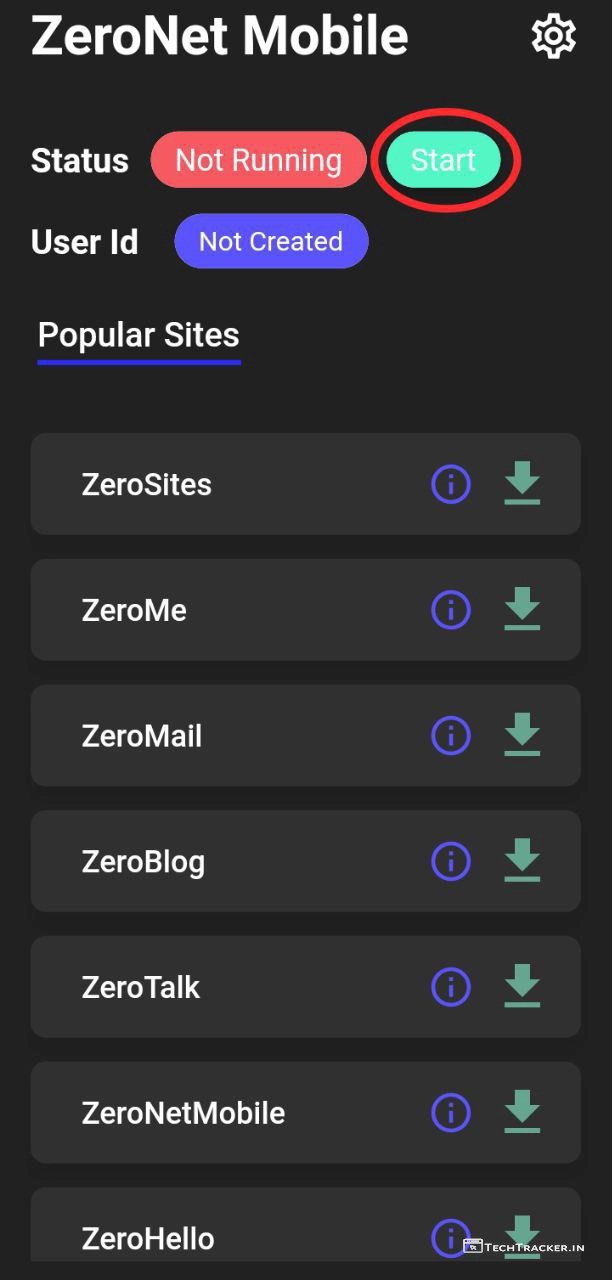Tap the Not Running status badge
Screen dimensions: 612x1280
coord(258,160)
